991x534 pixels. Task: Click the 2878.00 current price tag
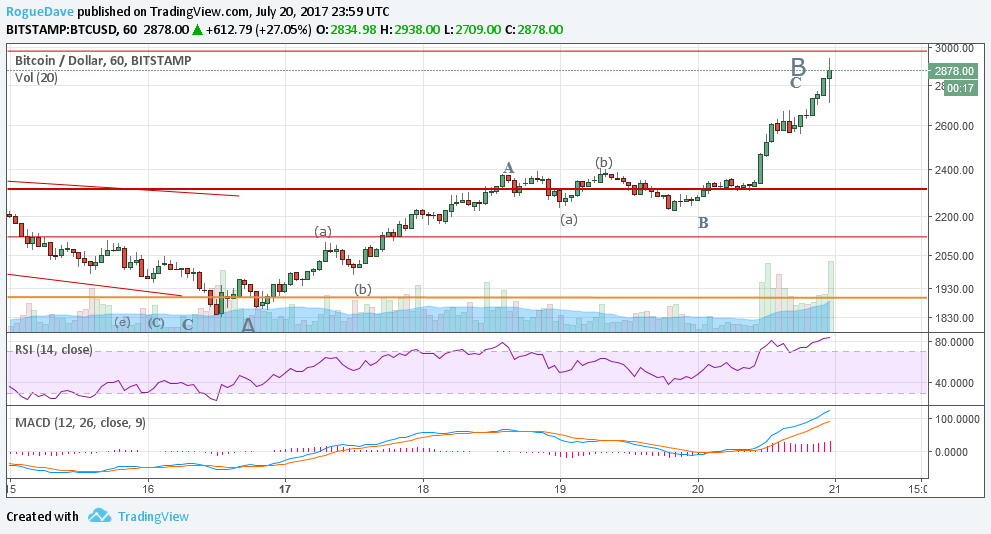coord(954,71)
